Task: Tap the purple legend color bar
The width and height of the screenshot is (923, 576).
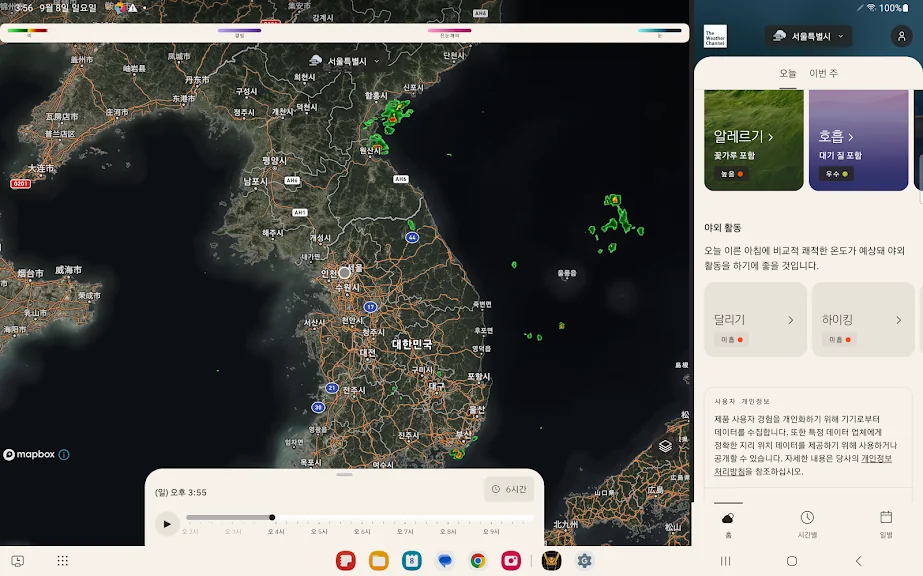Action: [x=239, y=30]
